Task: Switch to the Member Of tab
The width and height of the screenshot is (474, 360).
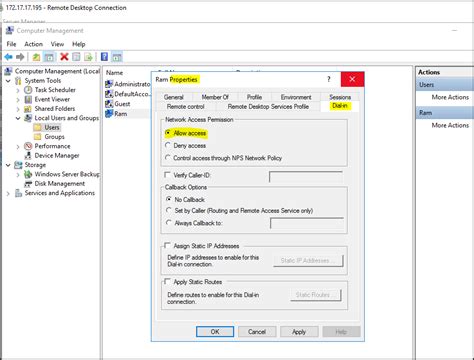Action: (x=215, y=97)
